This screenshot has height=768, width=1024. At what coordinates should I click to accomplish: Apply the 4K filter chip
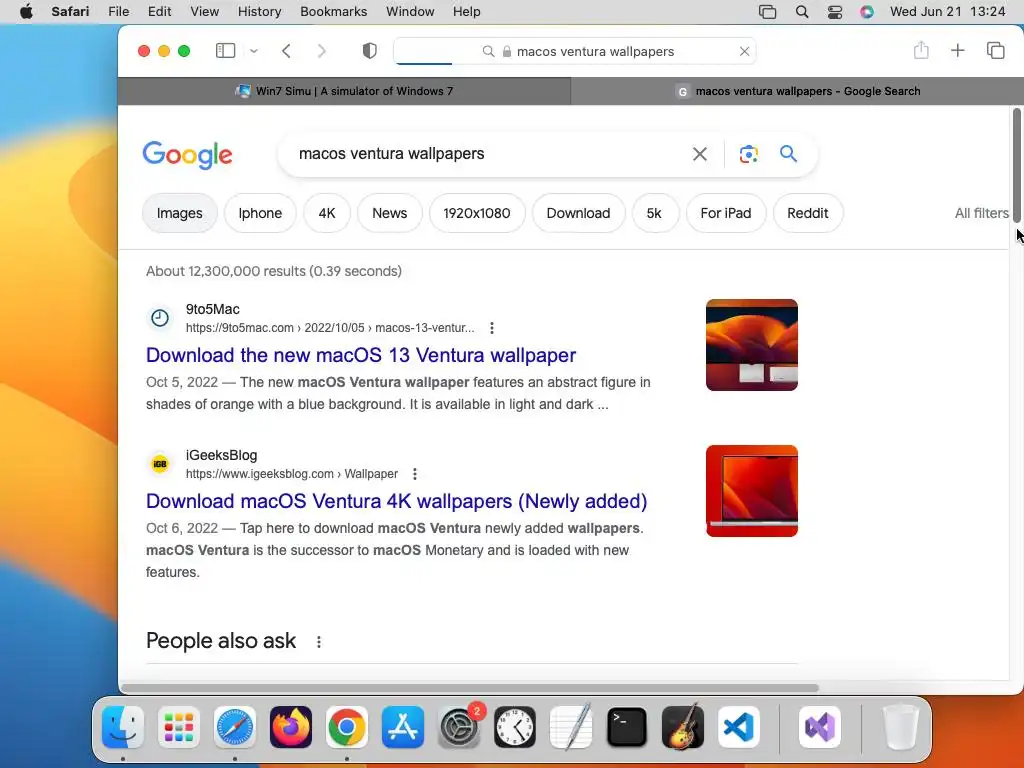327,213
